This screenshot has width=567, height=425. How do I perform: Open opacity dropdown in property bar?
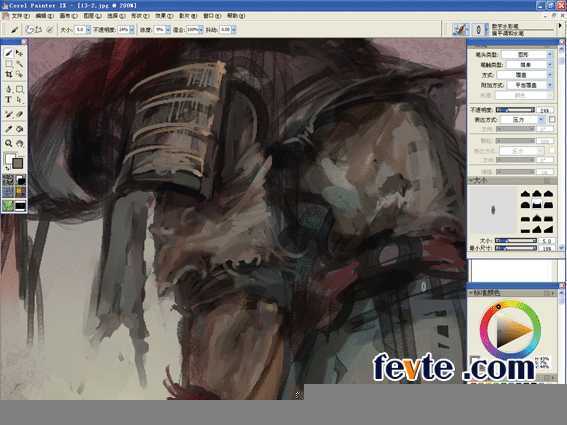pos(132,30)
